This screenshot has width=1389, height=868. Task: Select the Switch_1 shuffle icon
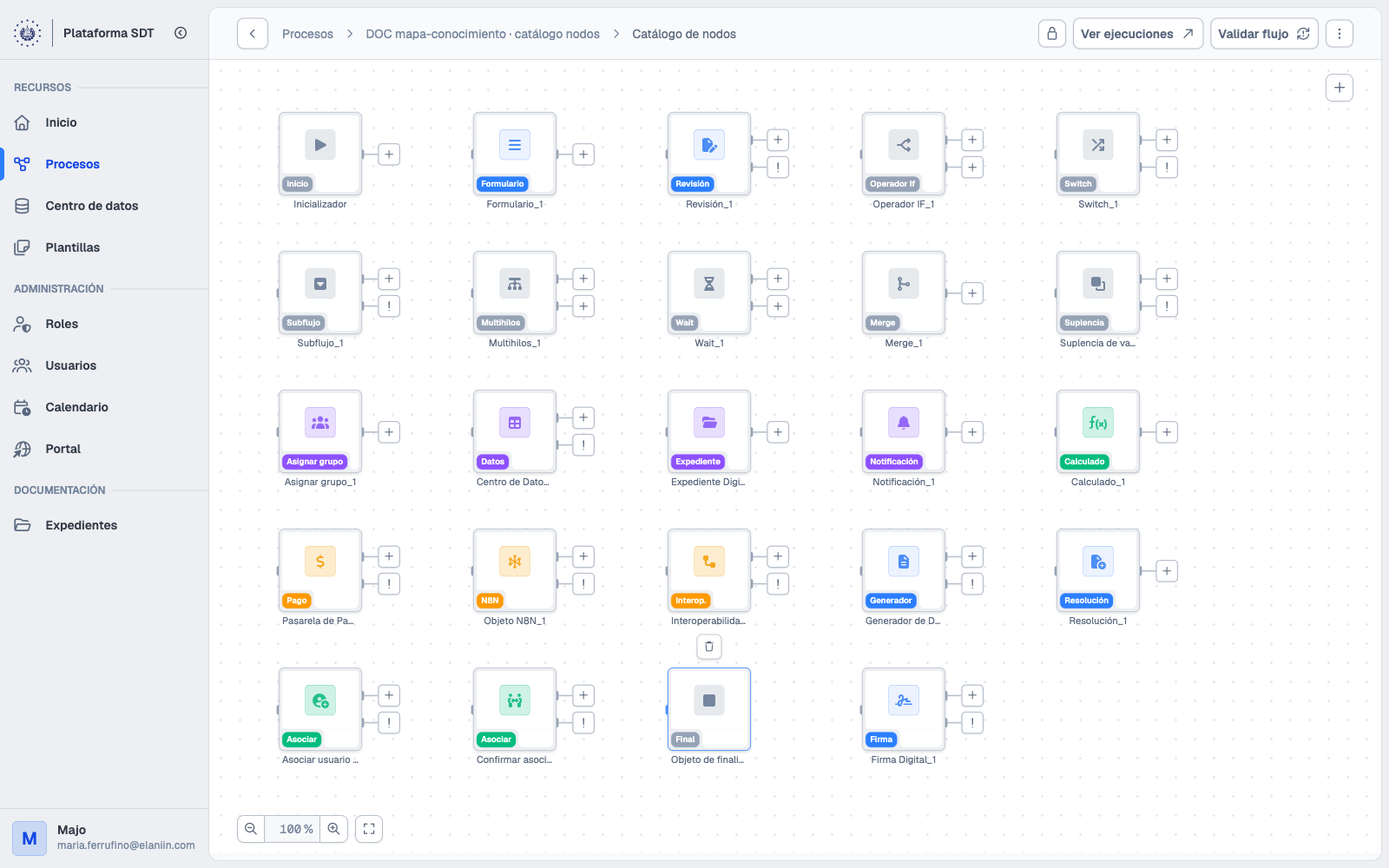point(1098,145)
